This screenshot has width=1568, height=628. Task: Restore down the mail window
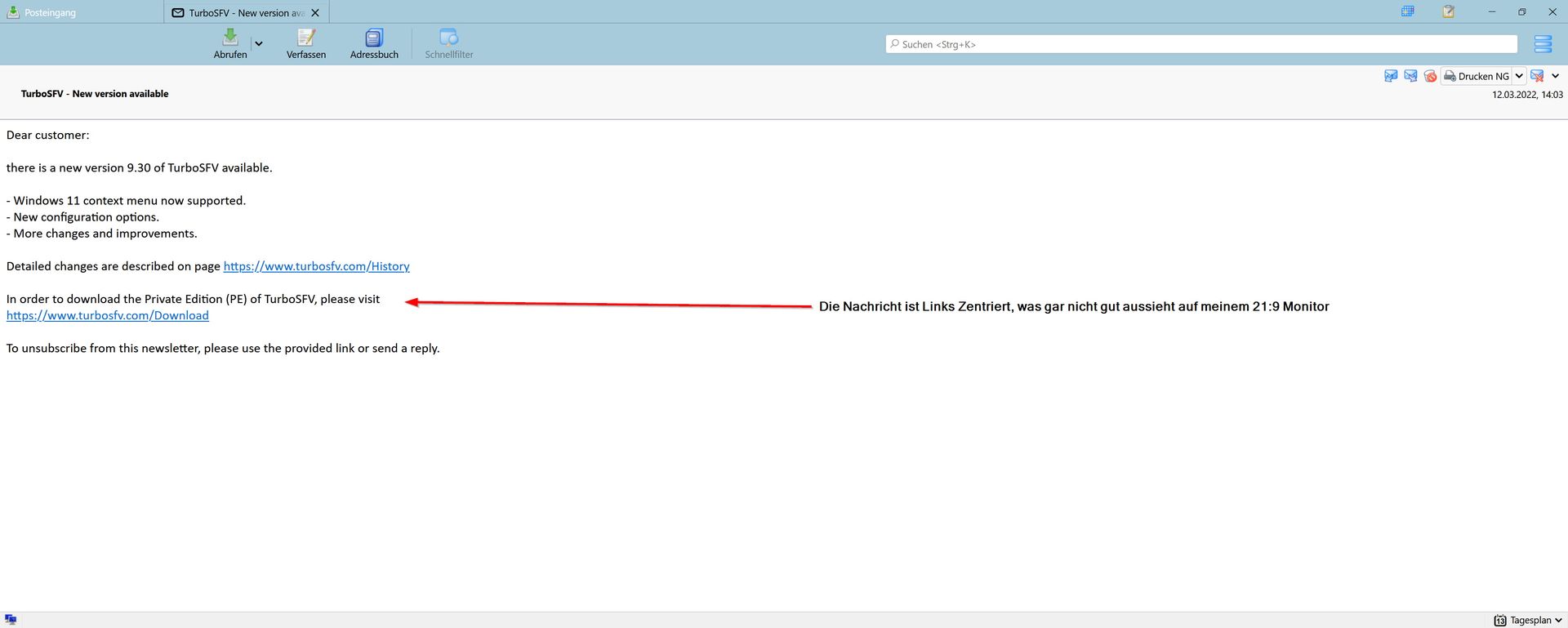1522,11
